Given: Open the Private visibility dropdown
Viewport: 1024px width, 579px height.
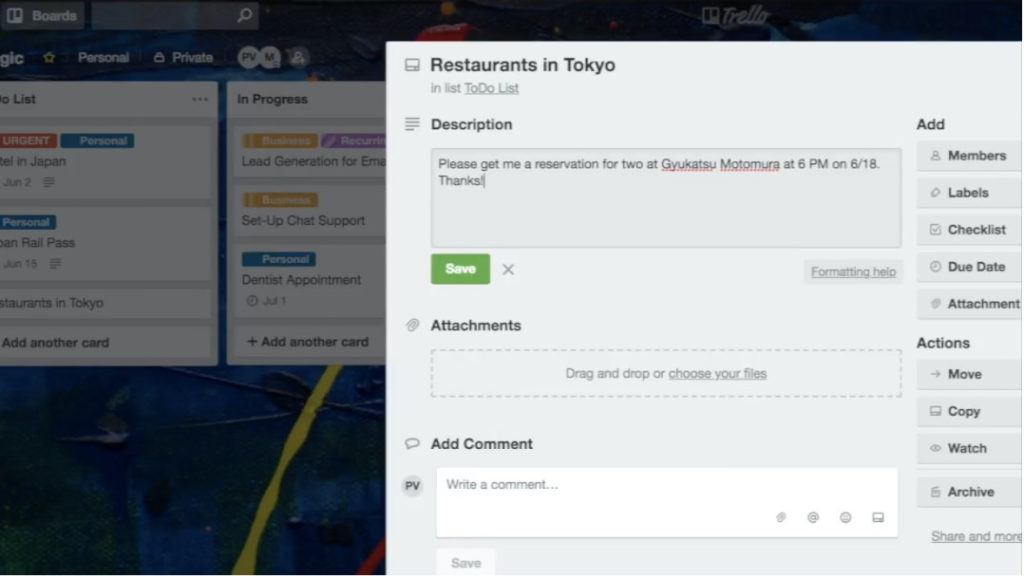Looking at the screenshot, I should pos(183,58).
